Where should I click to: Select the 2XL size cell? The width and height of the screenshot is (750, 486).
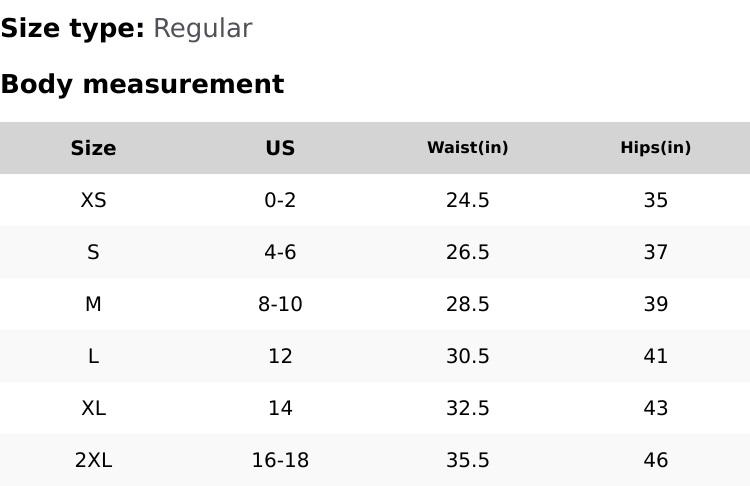point(93,460)
